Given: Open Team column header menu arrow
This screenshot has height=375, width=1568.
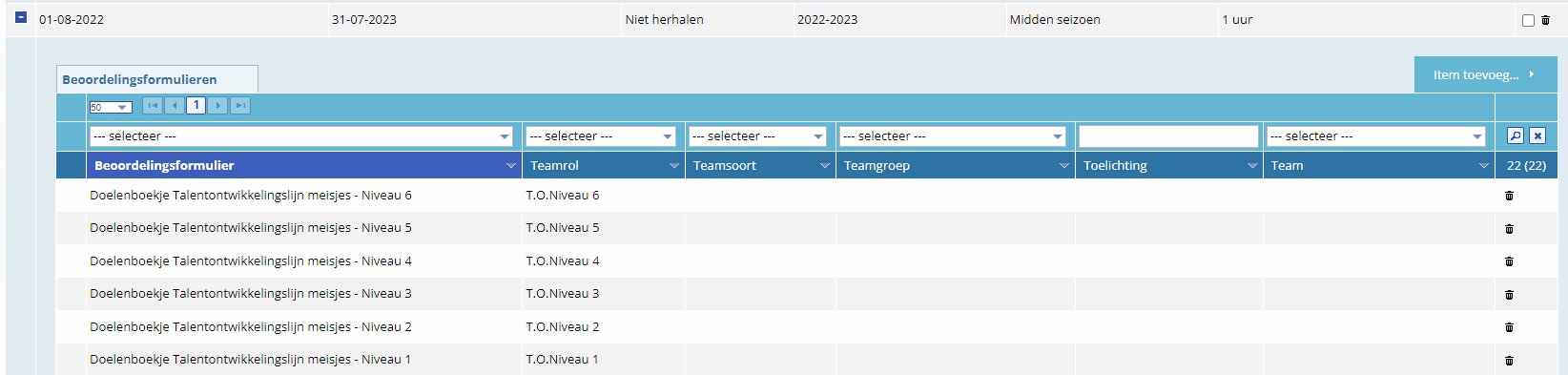Looking at the screenshot, I should click(1484, 166).
